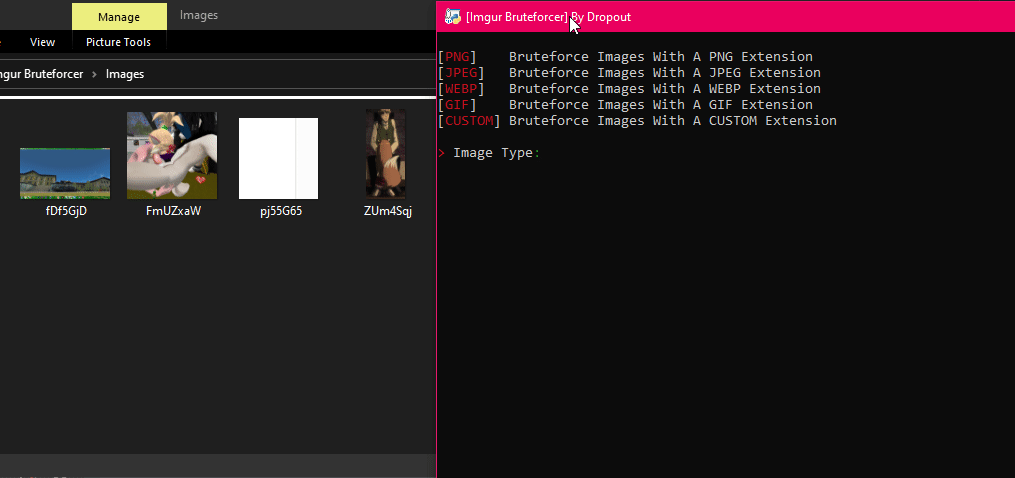Click the red GIF option in console
The height and width of the screenshot is (478, 1015).
coord(457,105)
